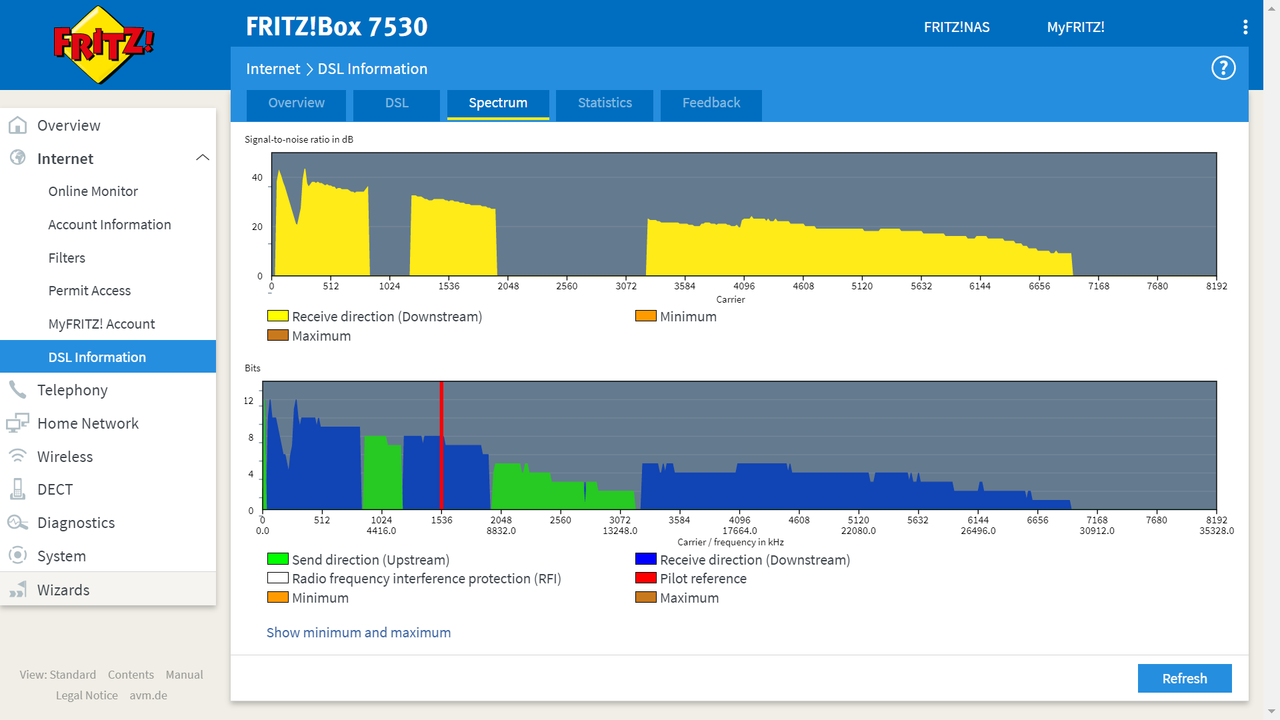This screenshot has width=1280, height=720.
Task: Click the FRITZ! logo
Action: click(104, 44)
